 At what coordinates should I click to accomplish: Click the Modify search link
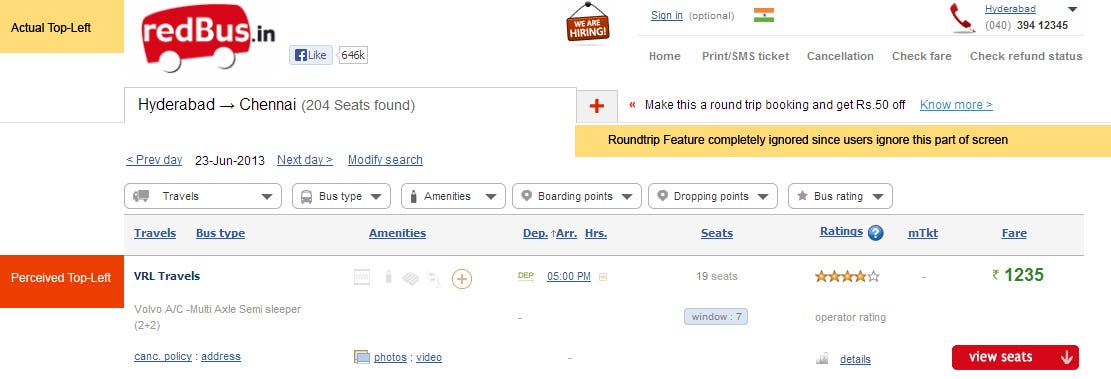pyautogui.click(x=385, y=160)
